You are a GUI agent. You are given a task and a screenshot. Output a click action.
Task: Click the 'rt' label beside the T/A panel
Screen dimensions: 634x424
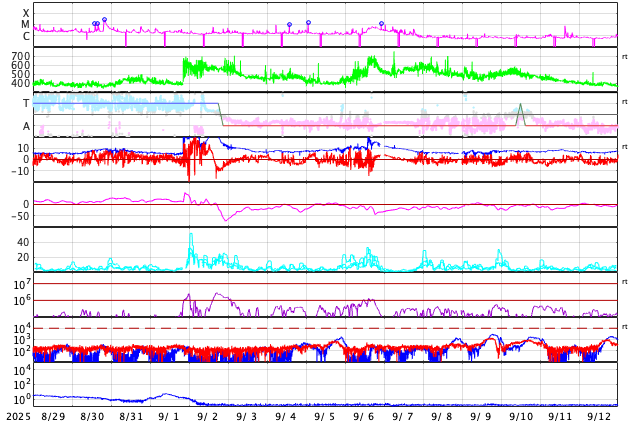pos(625,102)
